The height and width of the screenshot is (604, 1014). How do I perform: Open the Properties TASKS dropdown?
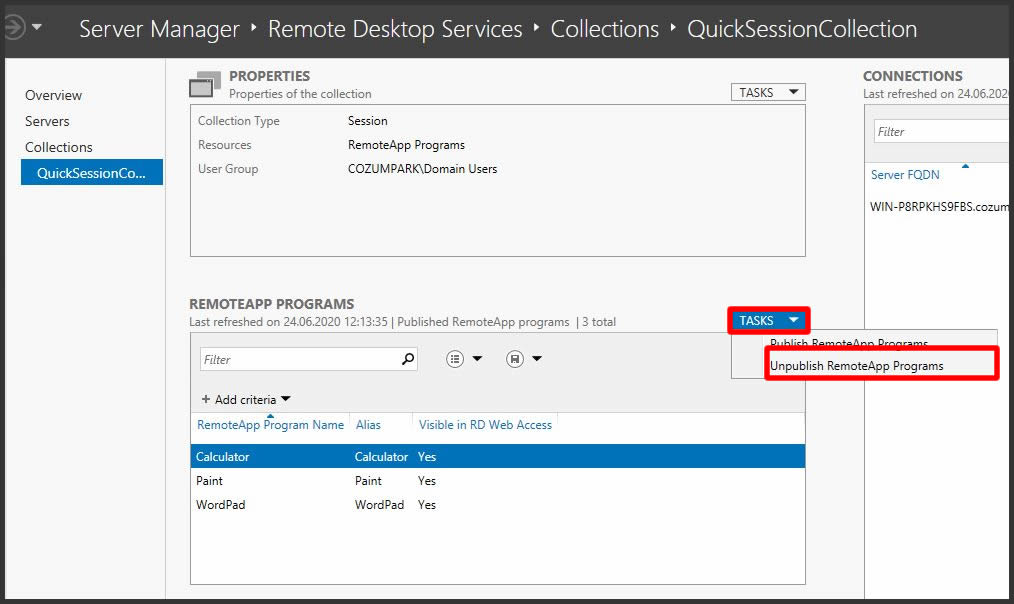pos(768,92)
